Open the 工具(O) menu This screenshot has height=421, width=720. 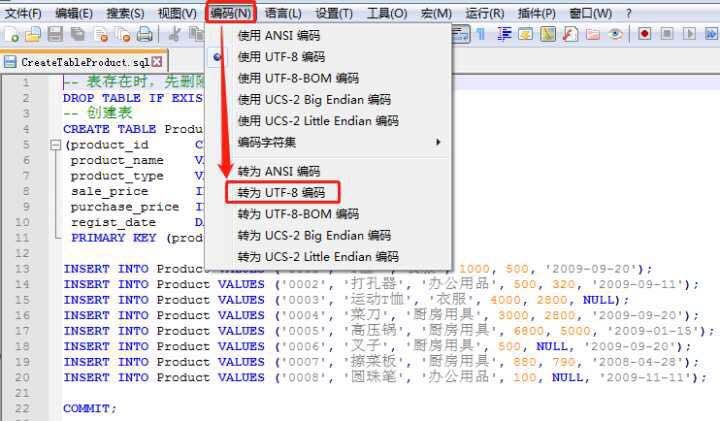(387, 13)
